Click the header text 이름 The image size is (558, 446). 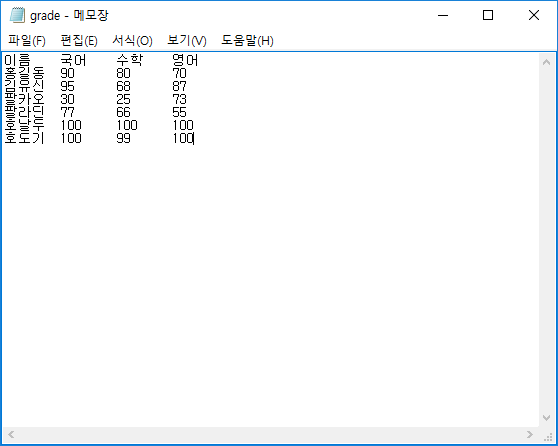17,60
